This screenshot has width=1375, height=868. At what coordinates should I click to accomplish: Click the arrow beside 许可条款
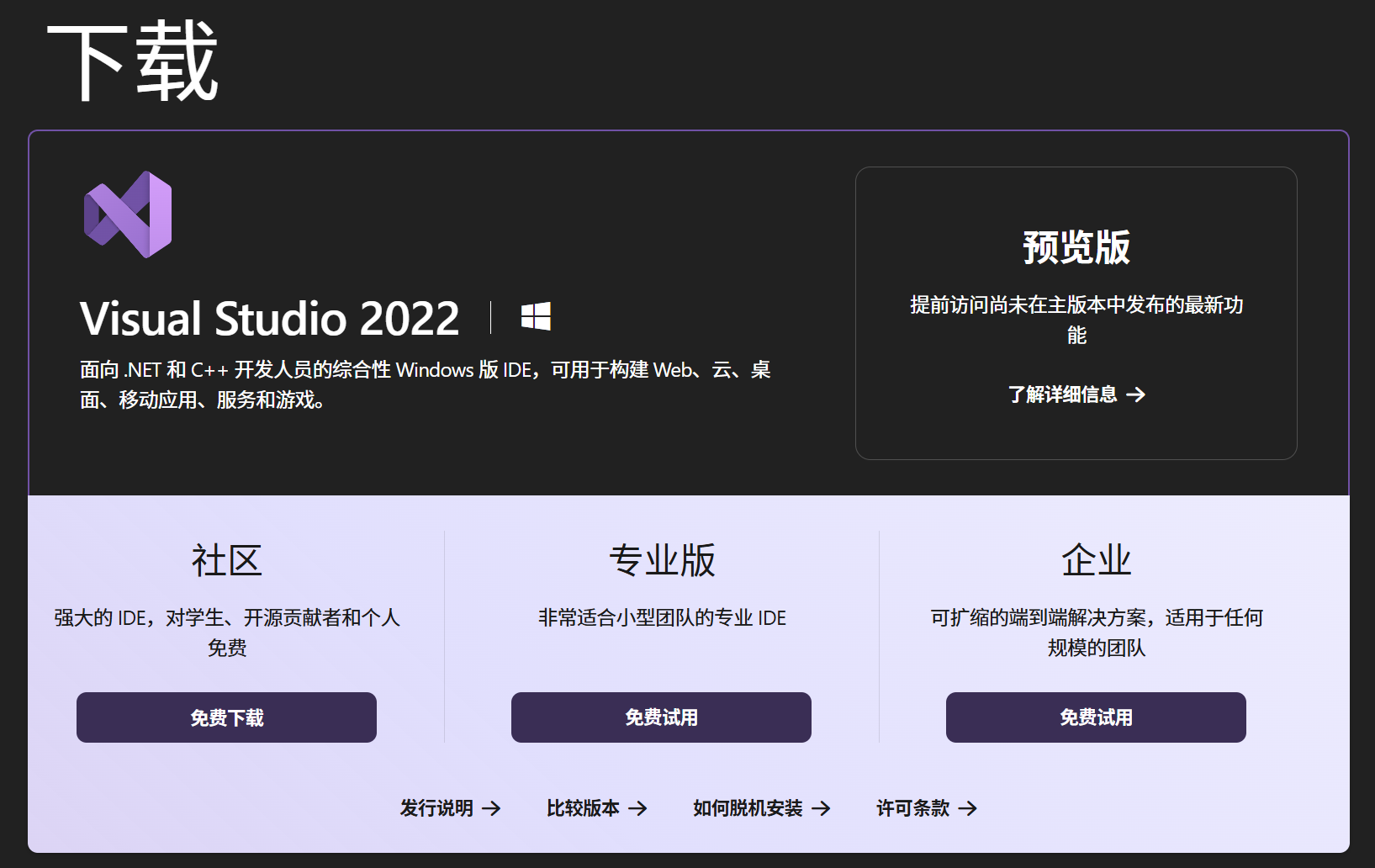(969, 808)
